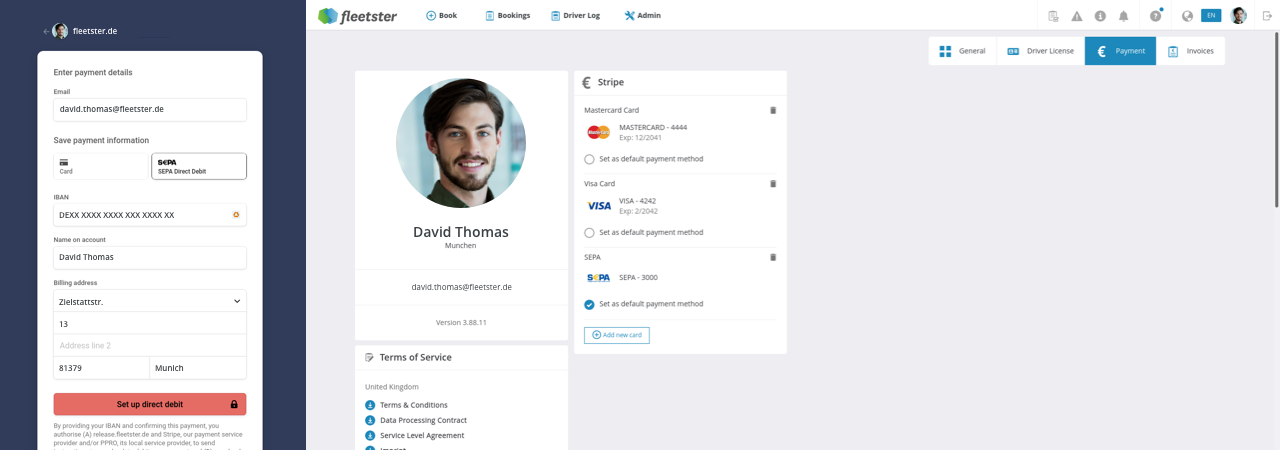The width and height of the screenshot is (1280, 450).
Task: Go back using arrow beside fleetster.de
Action: (46, 31)
